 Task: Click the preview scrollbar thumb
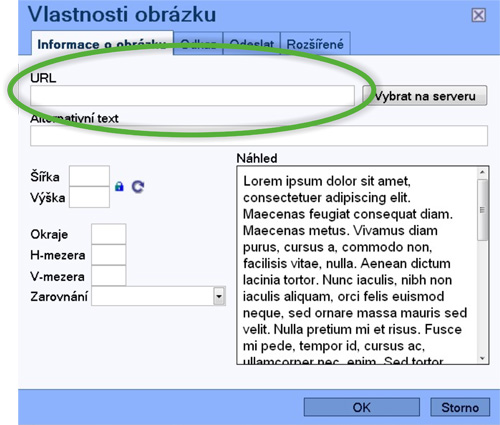coord(482,210)
